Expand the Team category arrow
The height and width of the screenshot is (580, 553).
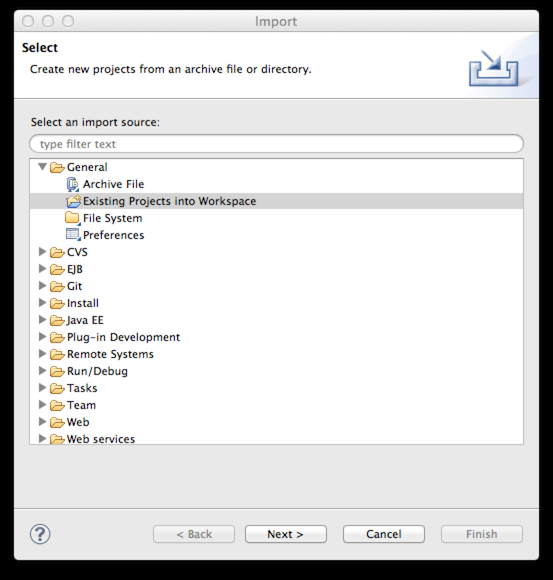tap(43, 405)
